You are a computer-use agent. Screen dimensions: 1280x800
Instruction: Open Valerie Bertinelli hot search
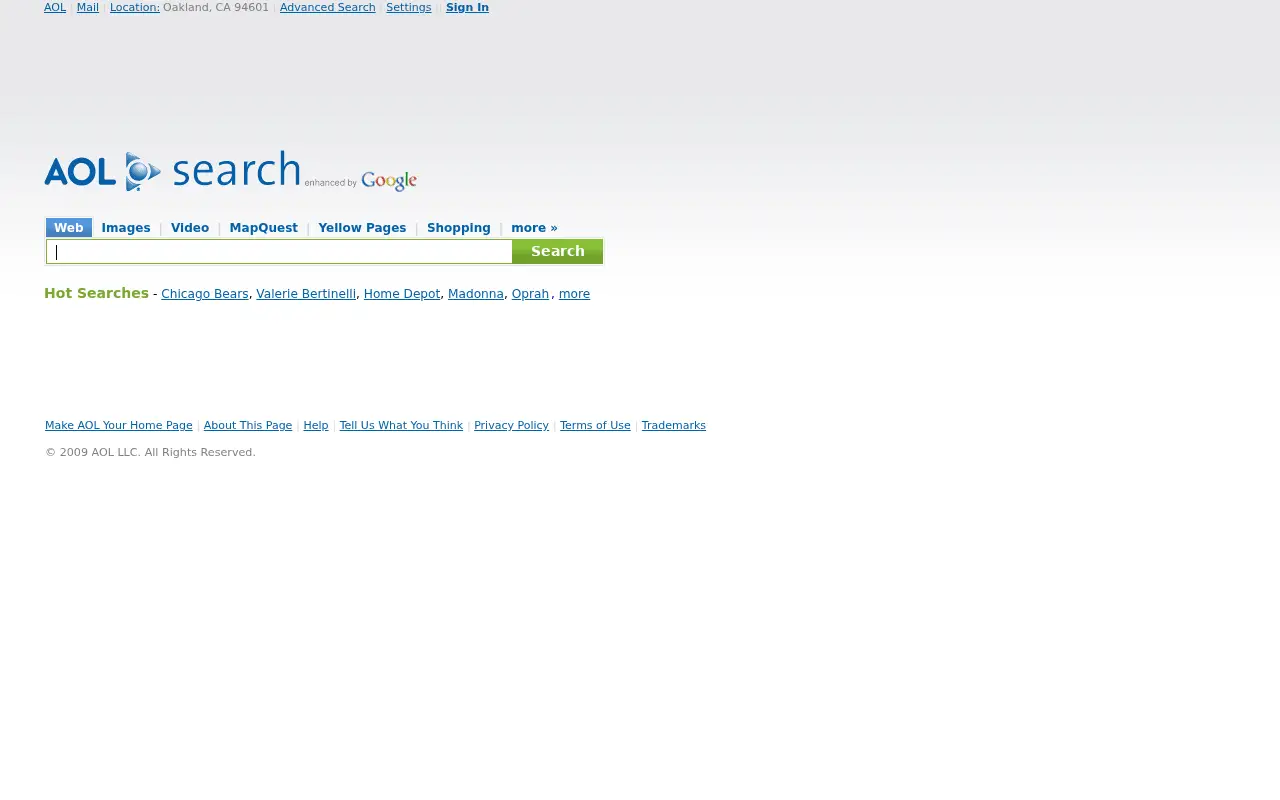[x=306, y=294]
